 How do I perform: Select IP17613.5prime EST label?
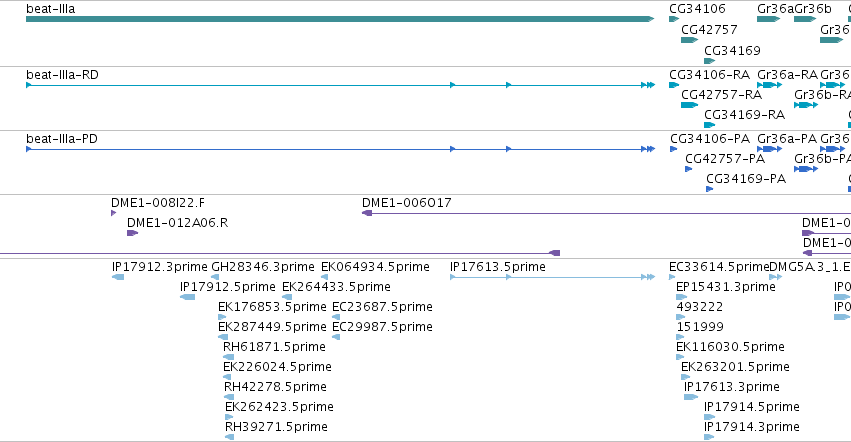498,267
